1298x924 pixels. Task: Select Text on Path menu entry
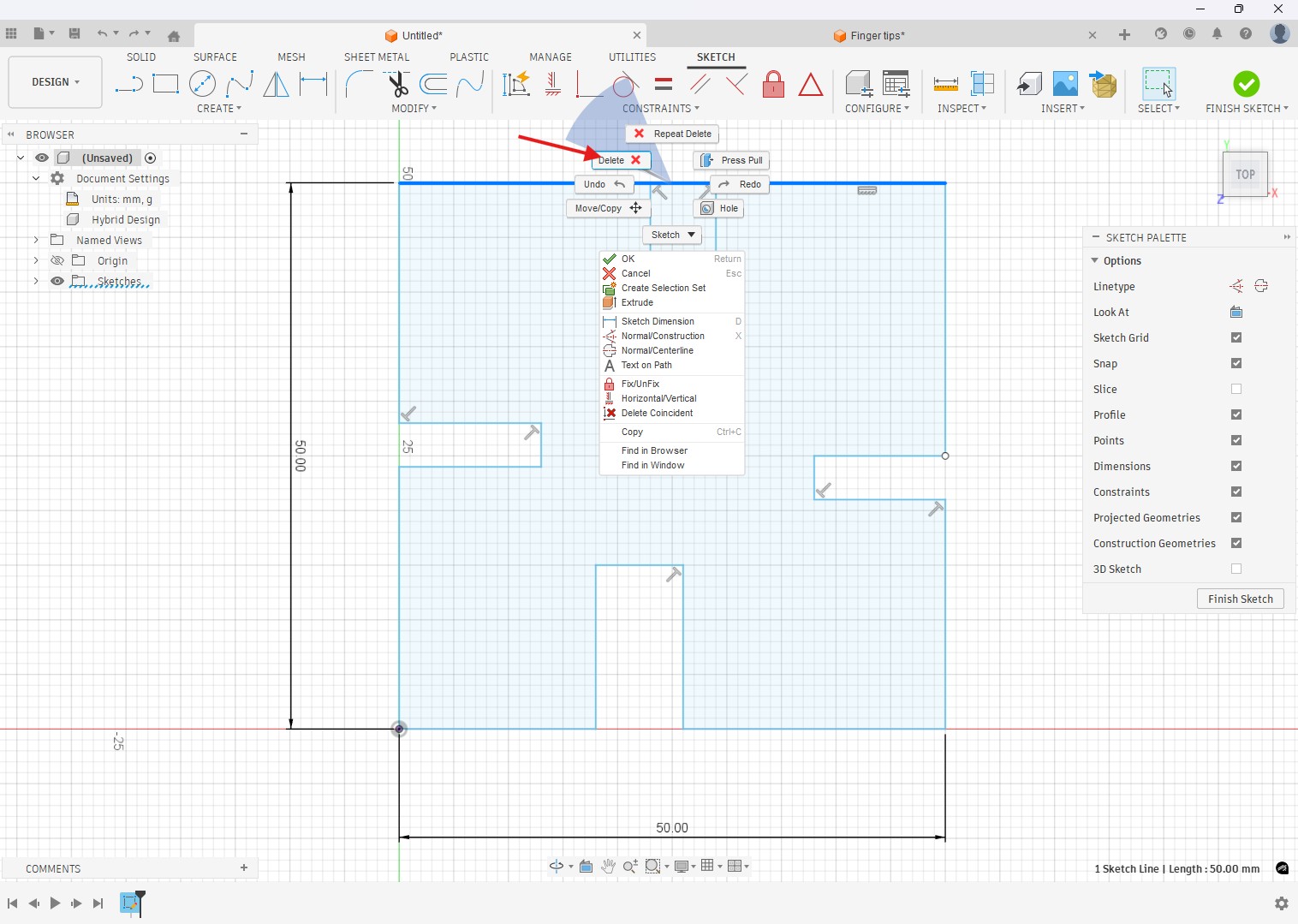coord(646,365)
